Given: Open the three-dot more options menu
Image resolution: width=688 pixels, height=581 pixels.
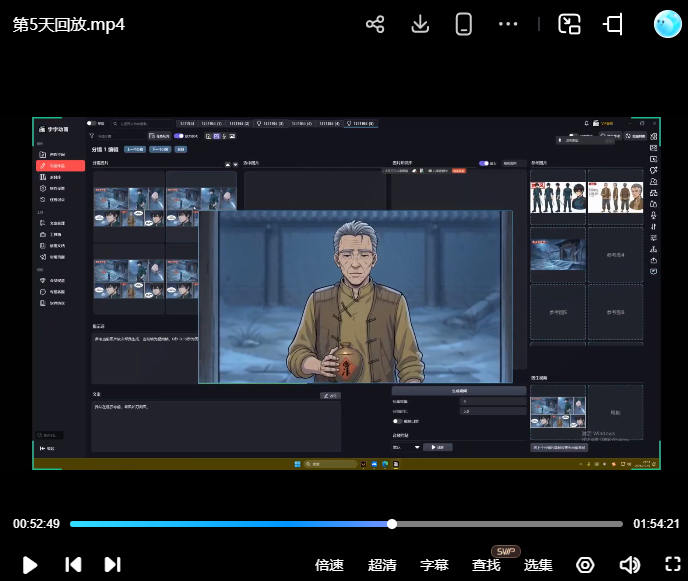Looking at the screenshot, I should pos(508,24).
